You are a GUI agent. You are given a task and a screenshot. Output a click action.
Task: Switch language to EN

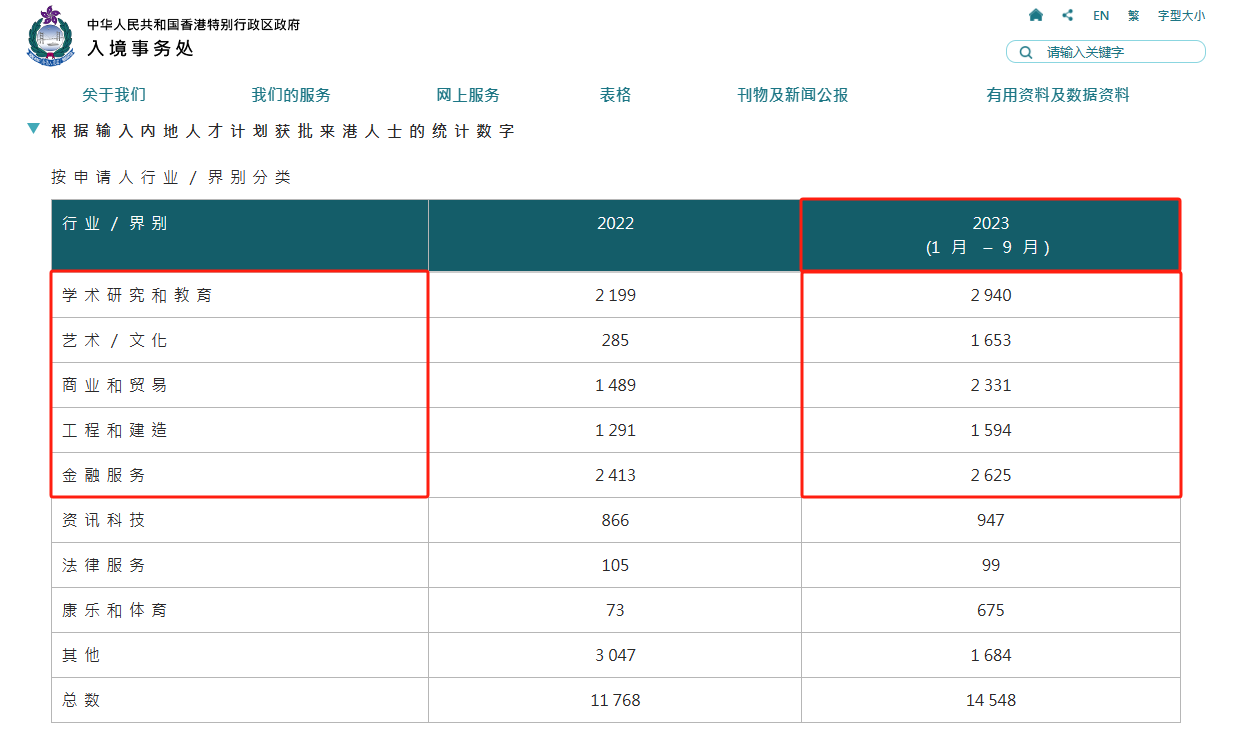(x=1101, y=15)
